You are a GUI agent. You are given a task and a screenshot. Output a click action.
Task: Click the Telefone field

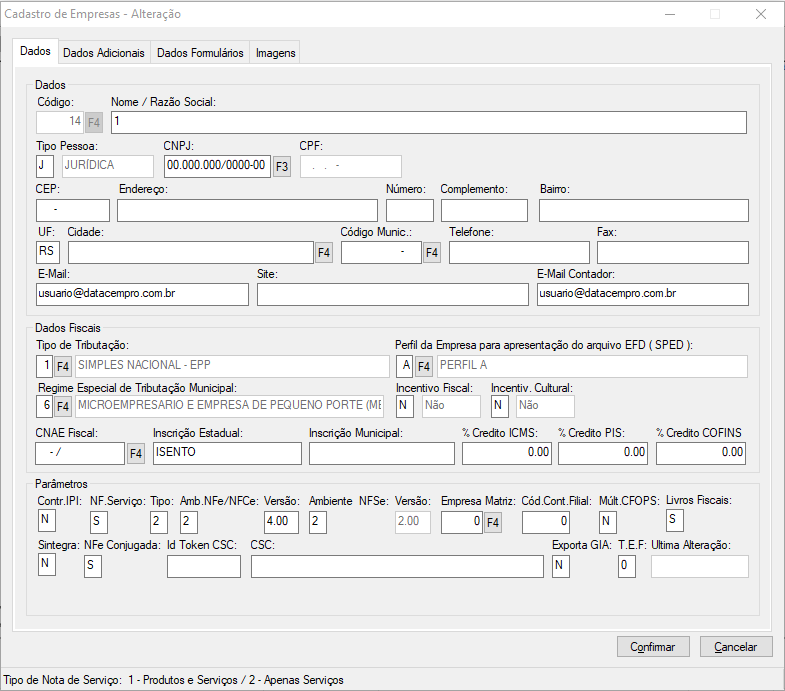point(519,252)
